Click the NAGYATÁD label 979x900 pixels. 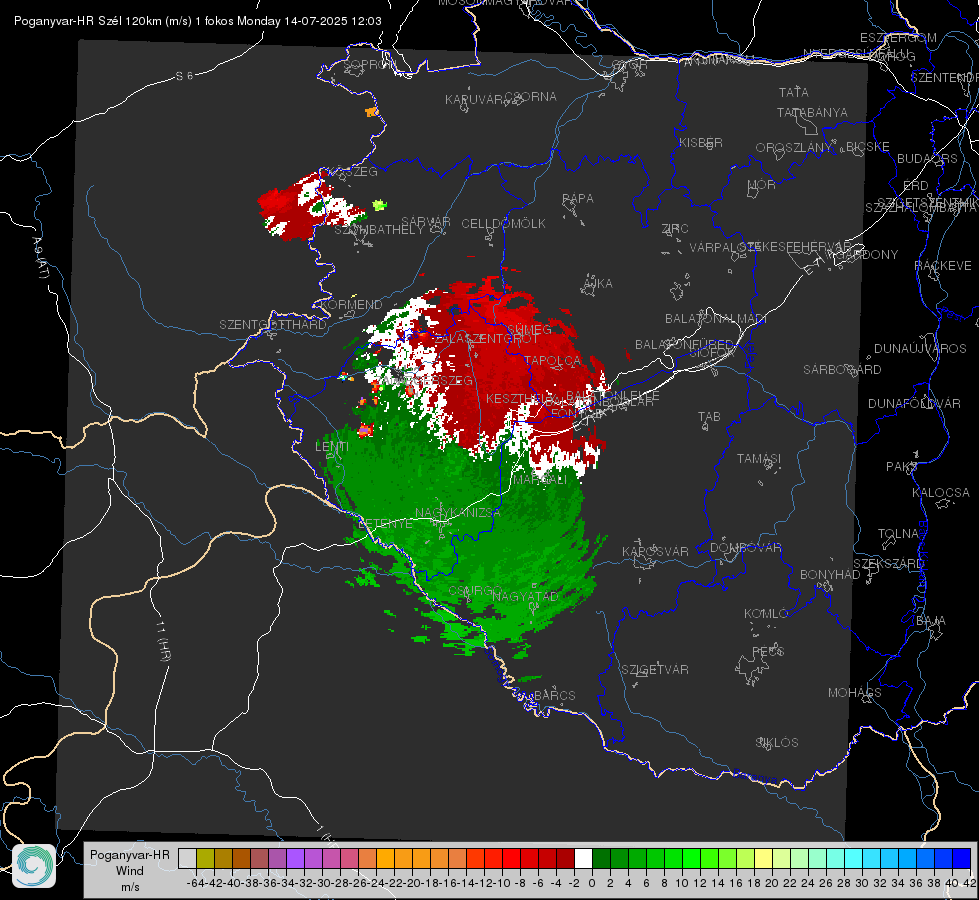point(525,596)
